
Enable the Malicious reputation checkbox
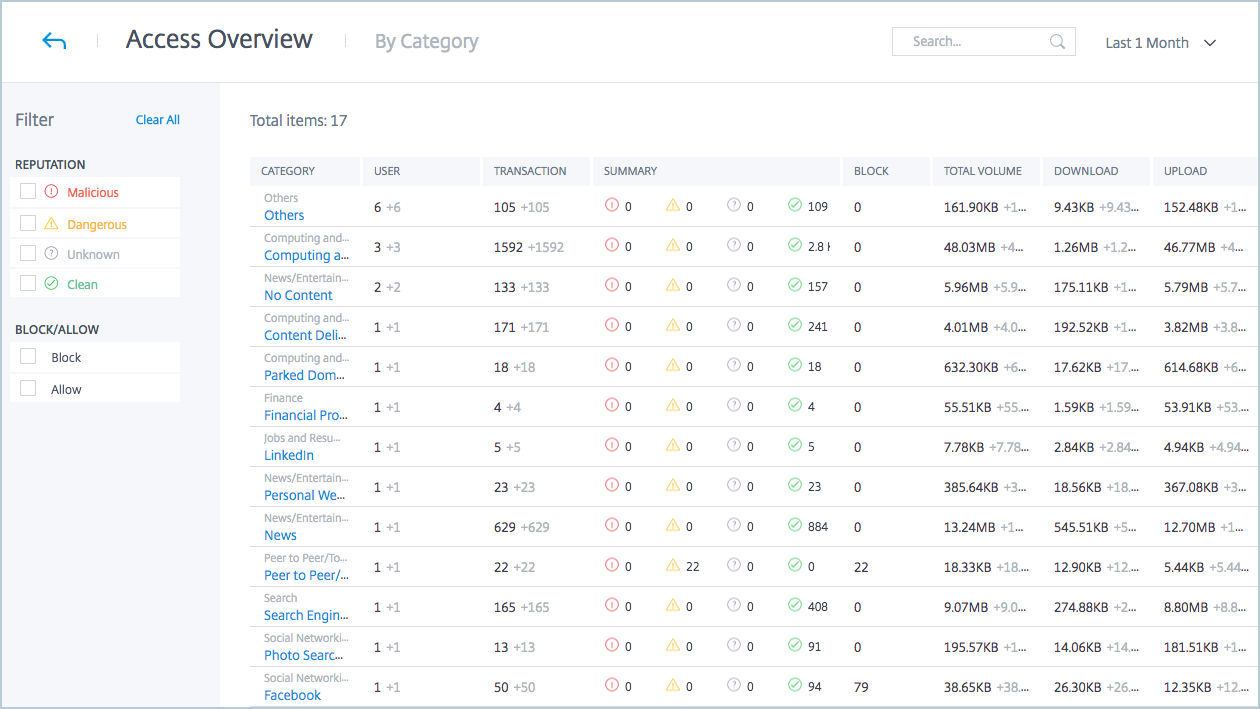tap(28, 192)
